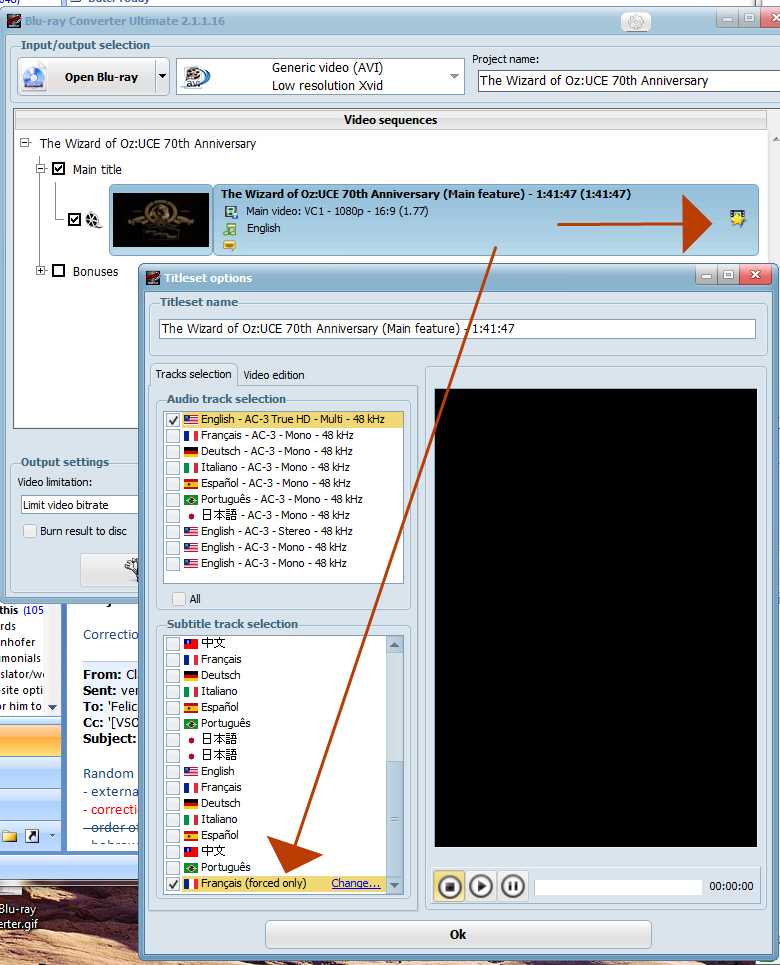The width and height of the screenshot is (780, 965).
Task: Check Español AC-3 Mono audio track
Action: 173,484
